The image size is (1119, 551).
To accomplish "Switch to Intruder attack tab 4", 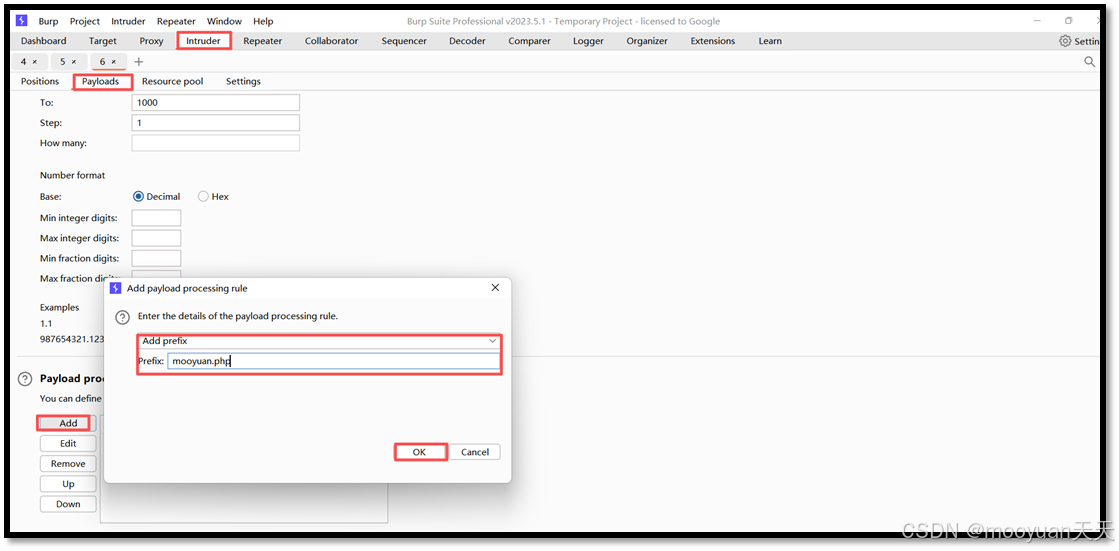I will click(24, 62).
